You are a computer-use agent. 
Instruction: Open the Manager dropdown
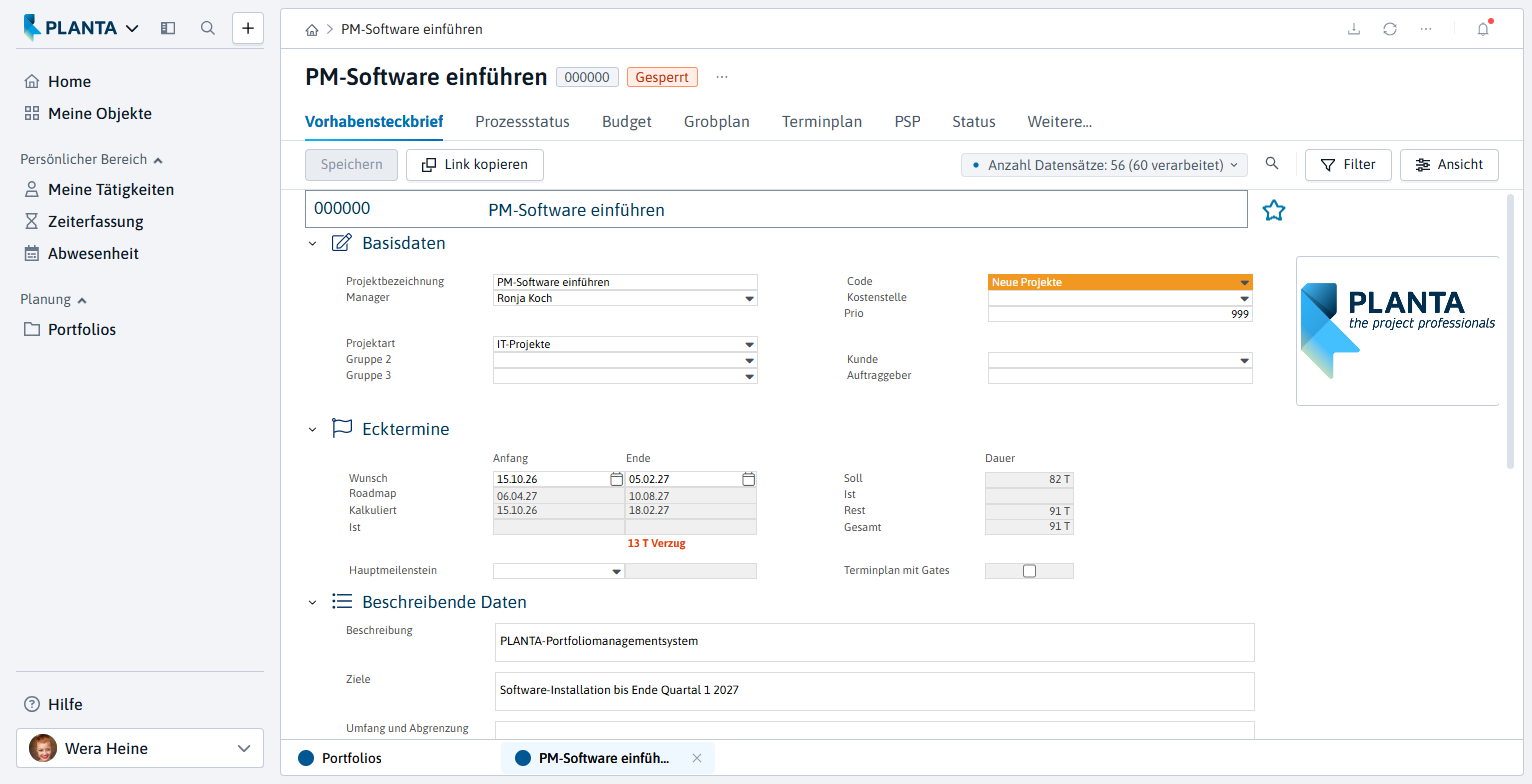pos(749,298)
